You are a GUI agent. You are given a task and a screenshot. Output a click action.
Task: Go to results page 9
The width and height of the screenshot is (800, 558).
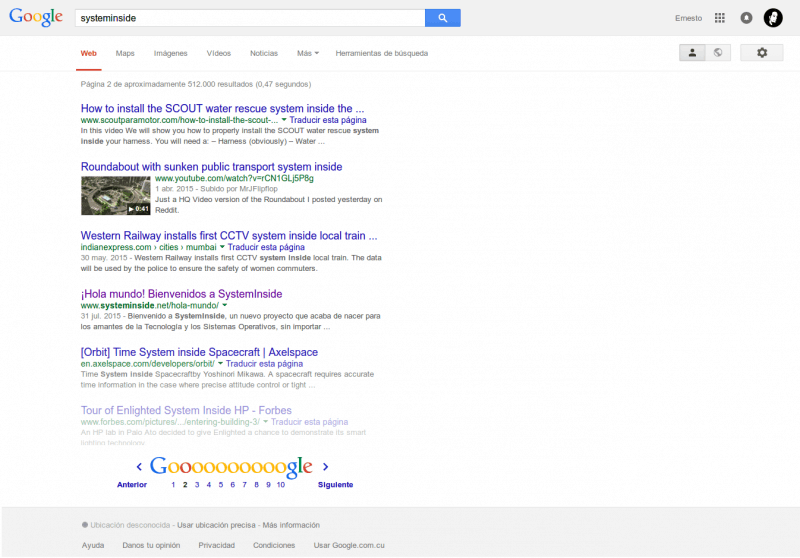click(x=268, y=485)
